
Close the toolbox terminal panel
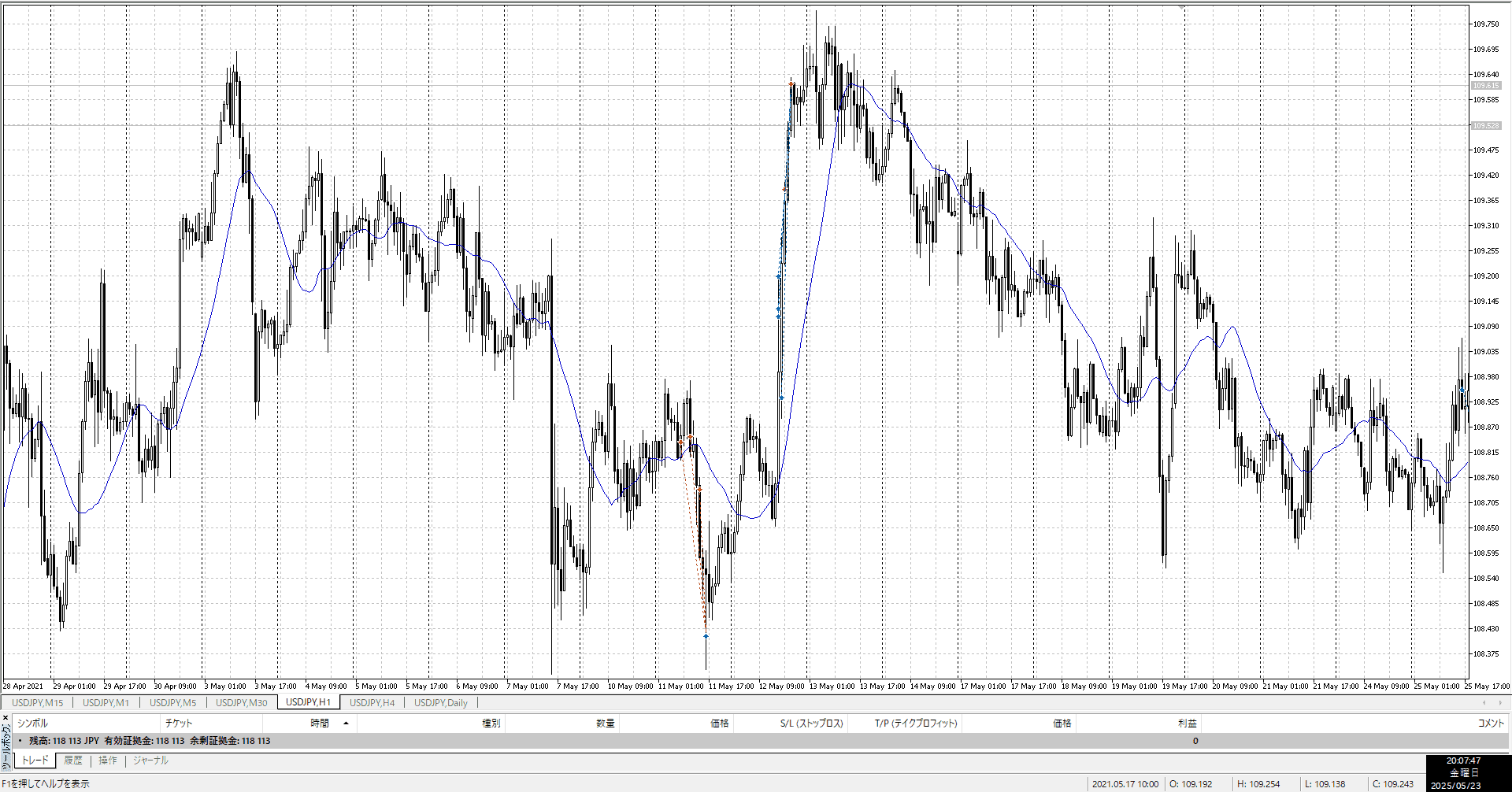(6, 717)
